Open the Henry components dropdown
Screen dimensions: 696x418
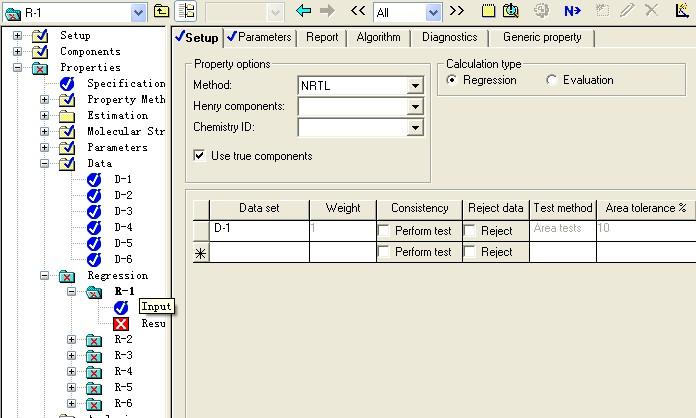pyautogui.click(x=415, y=106)
